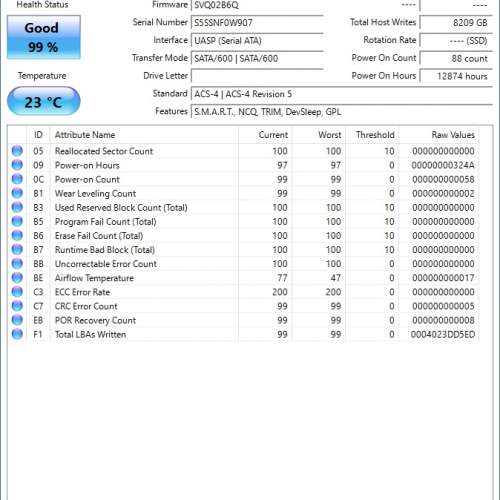Click the status orb for POR Recovery Count
This screenshot has height=500, width=500.
pos(17,320)
